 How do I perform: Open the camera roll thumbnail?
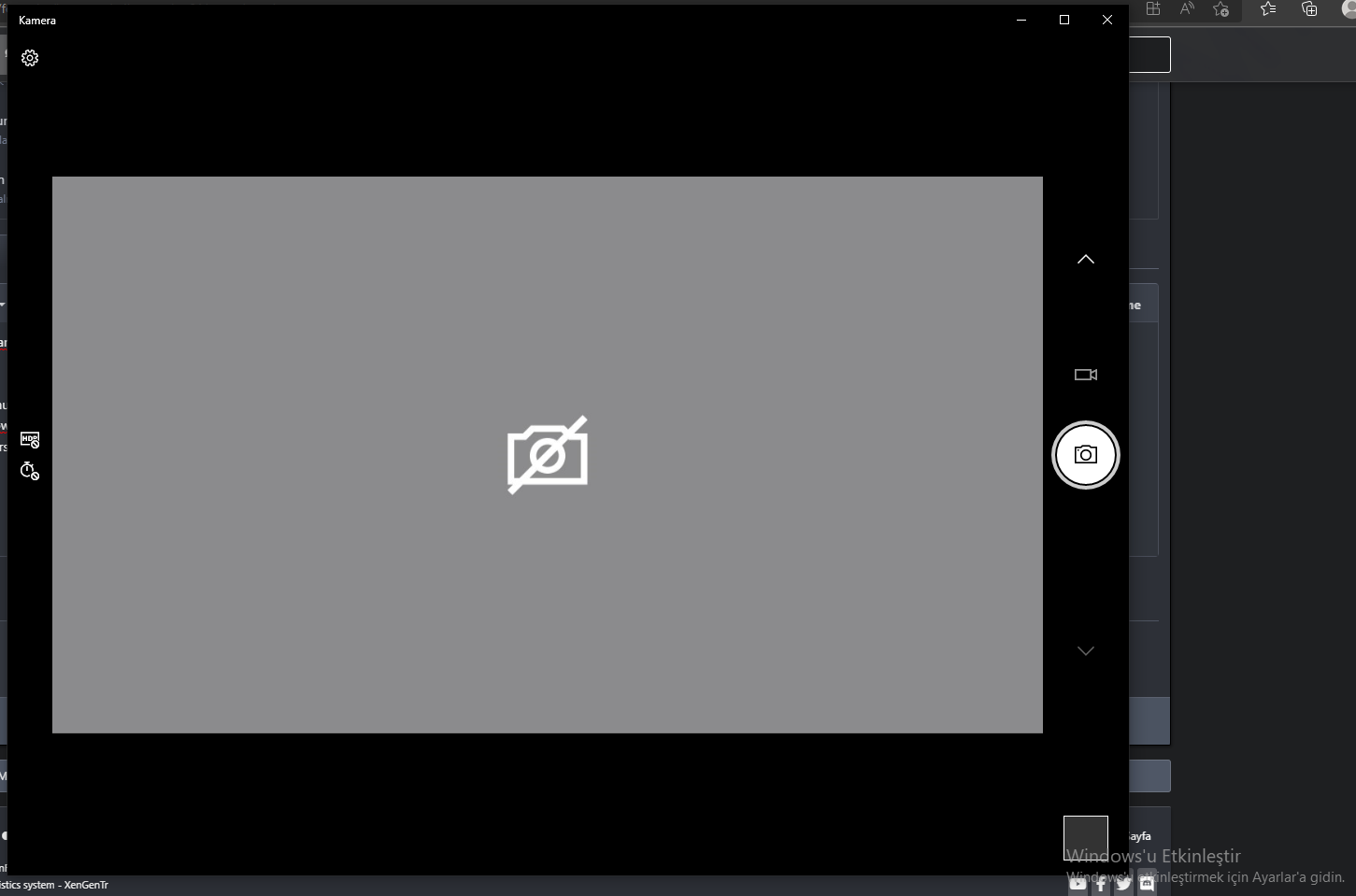tap(1085, 838)
